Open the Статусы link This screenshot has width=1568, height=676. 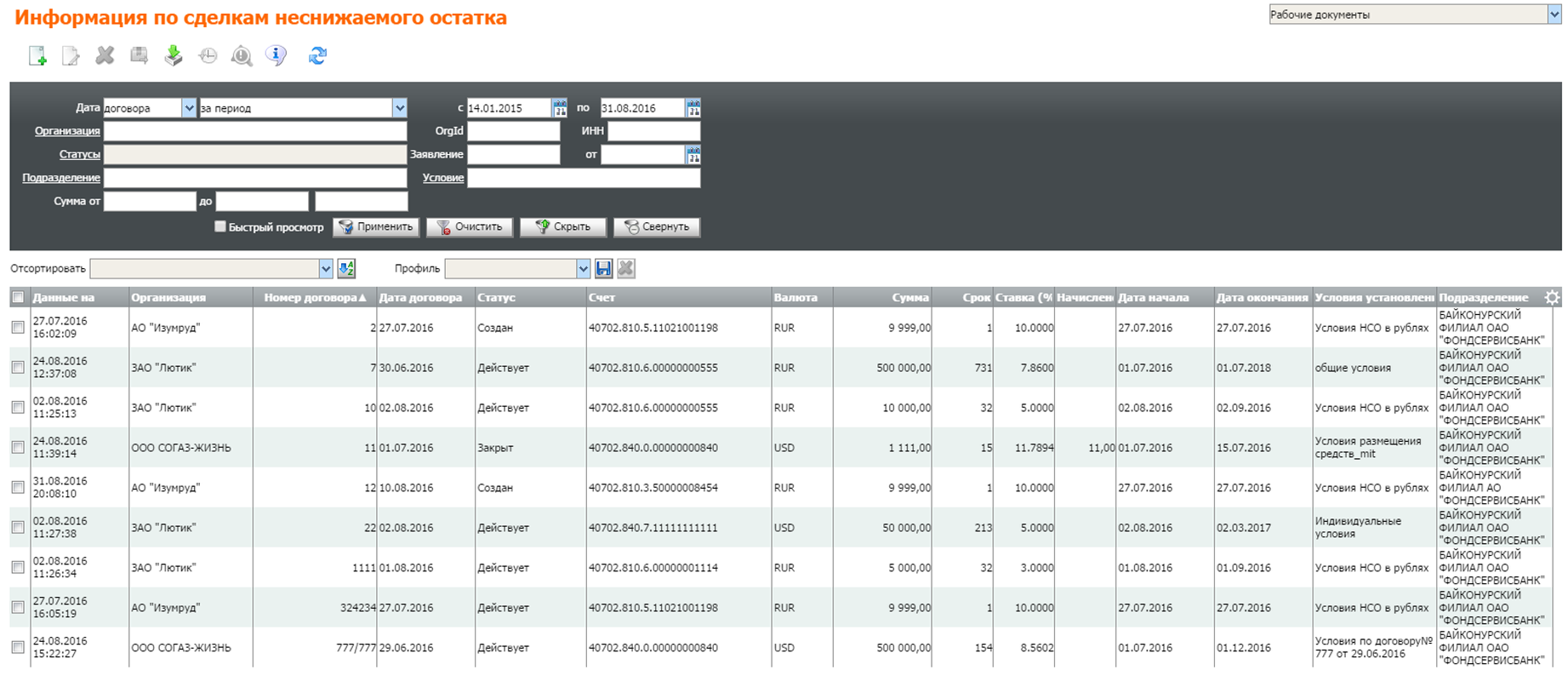(80, 155)
